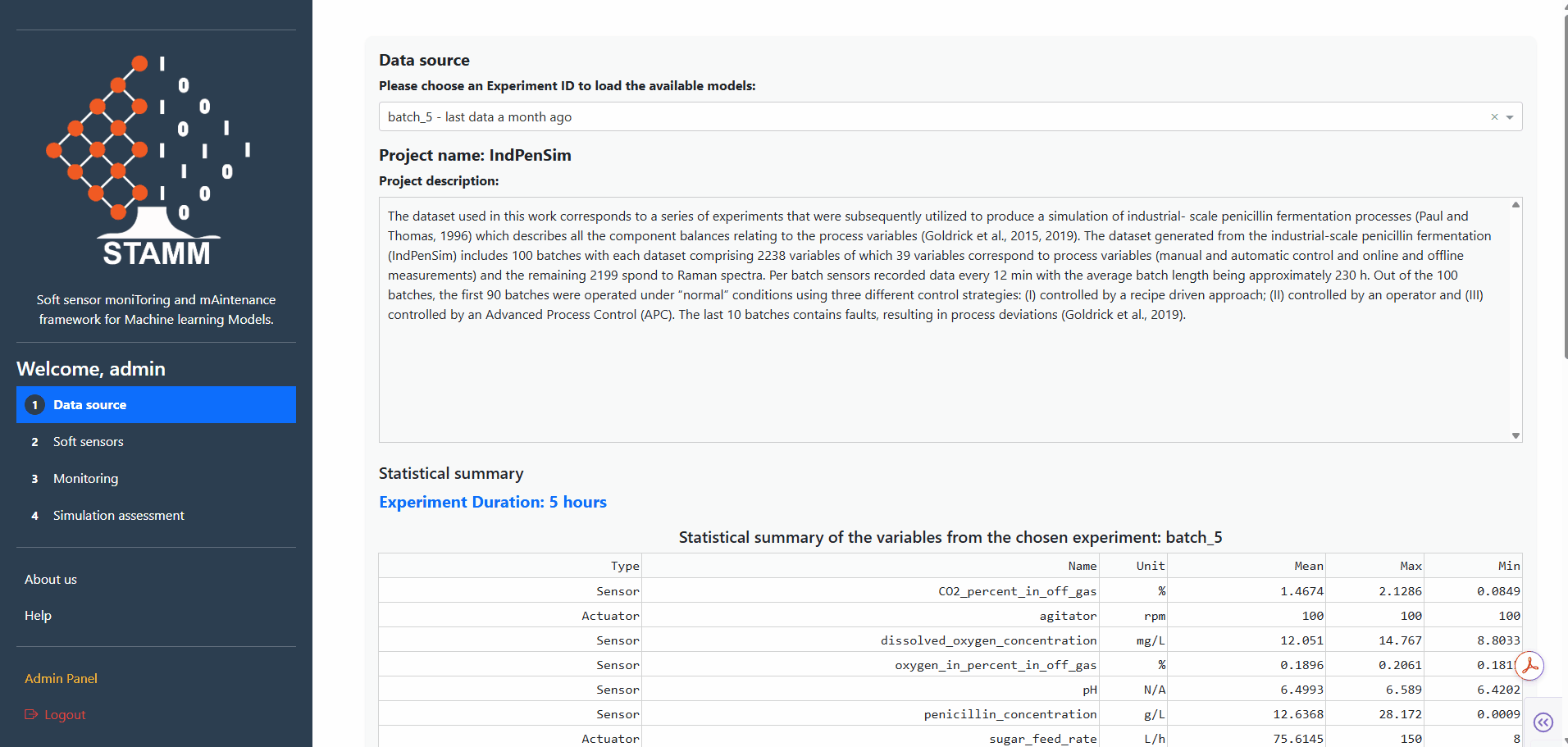Viewport: 1568px width, 747px height.
Task: Open the About us page
Action: tap(51, 579)
